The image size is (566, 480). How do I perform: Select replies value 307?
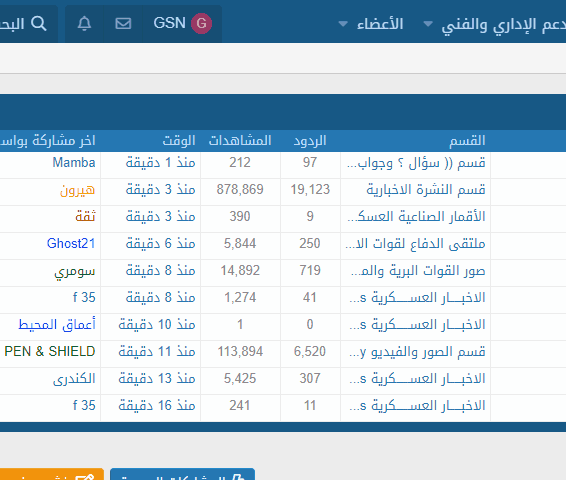(310, 379)
